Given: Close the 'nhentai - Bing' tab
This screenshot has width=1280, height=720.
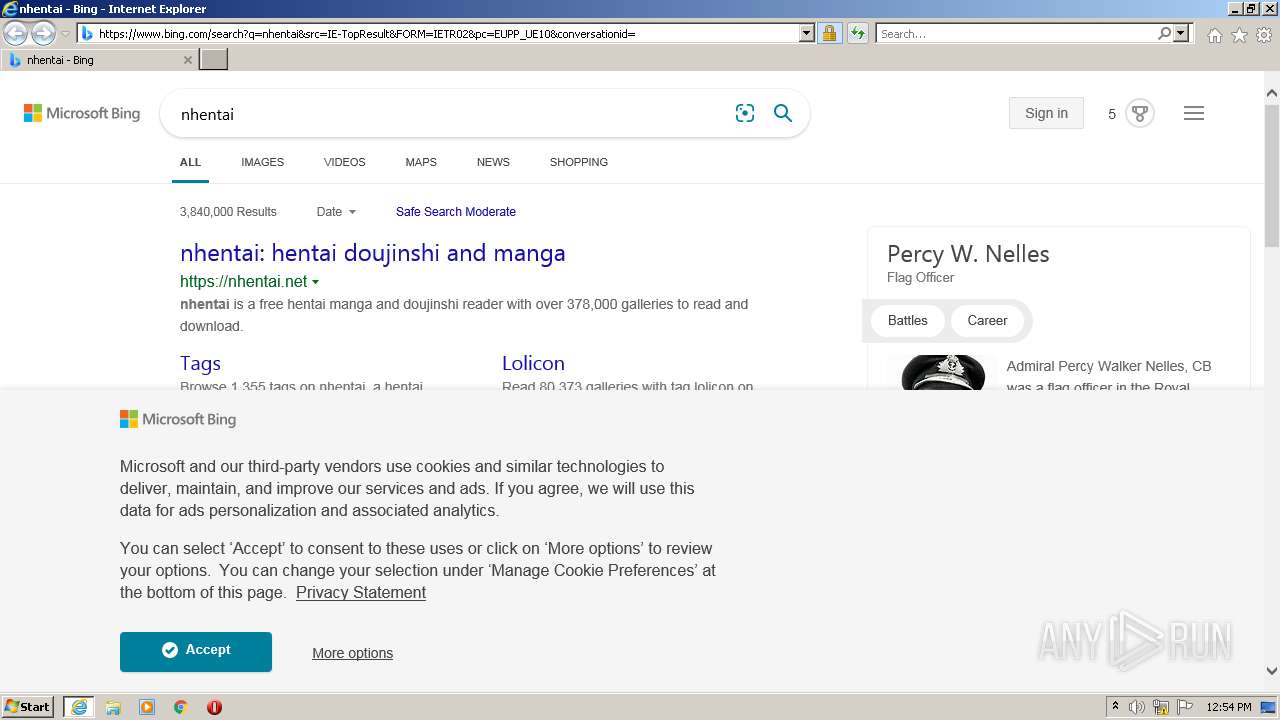Looking at the screenshot, I should (x=188, y=60).
